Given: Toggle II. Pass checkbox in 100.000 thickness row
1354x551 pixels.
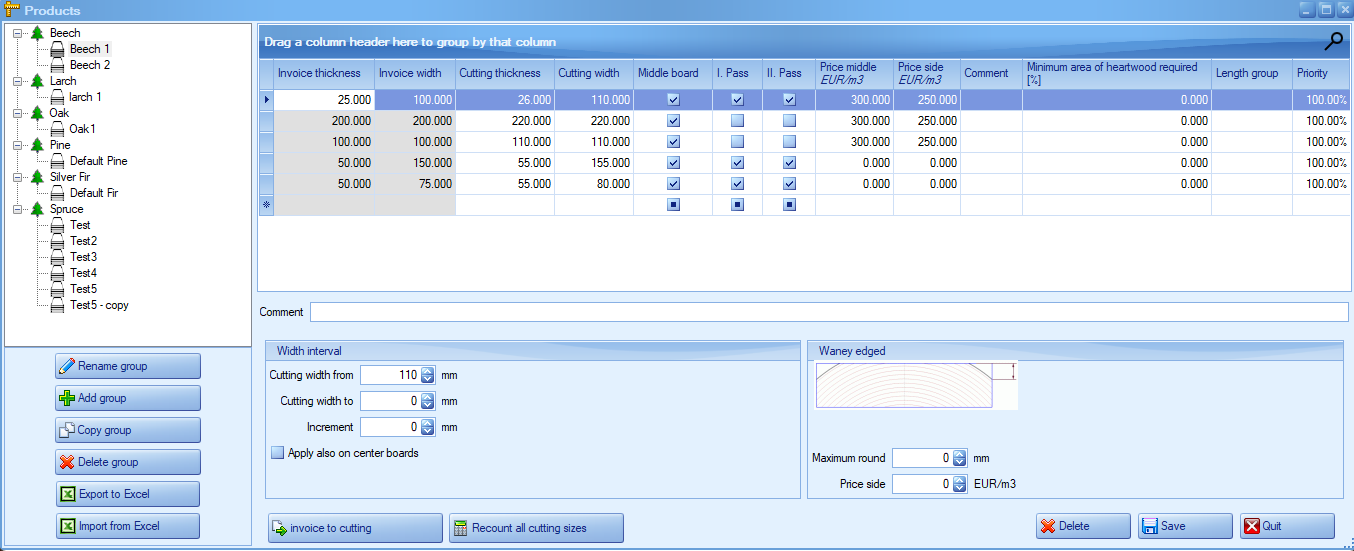Looking at the screenshot, I should click(x=789, y=142).
